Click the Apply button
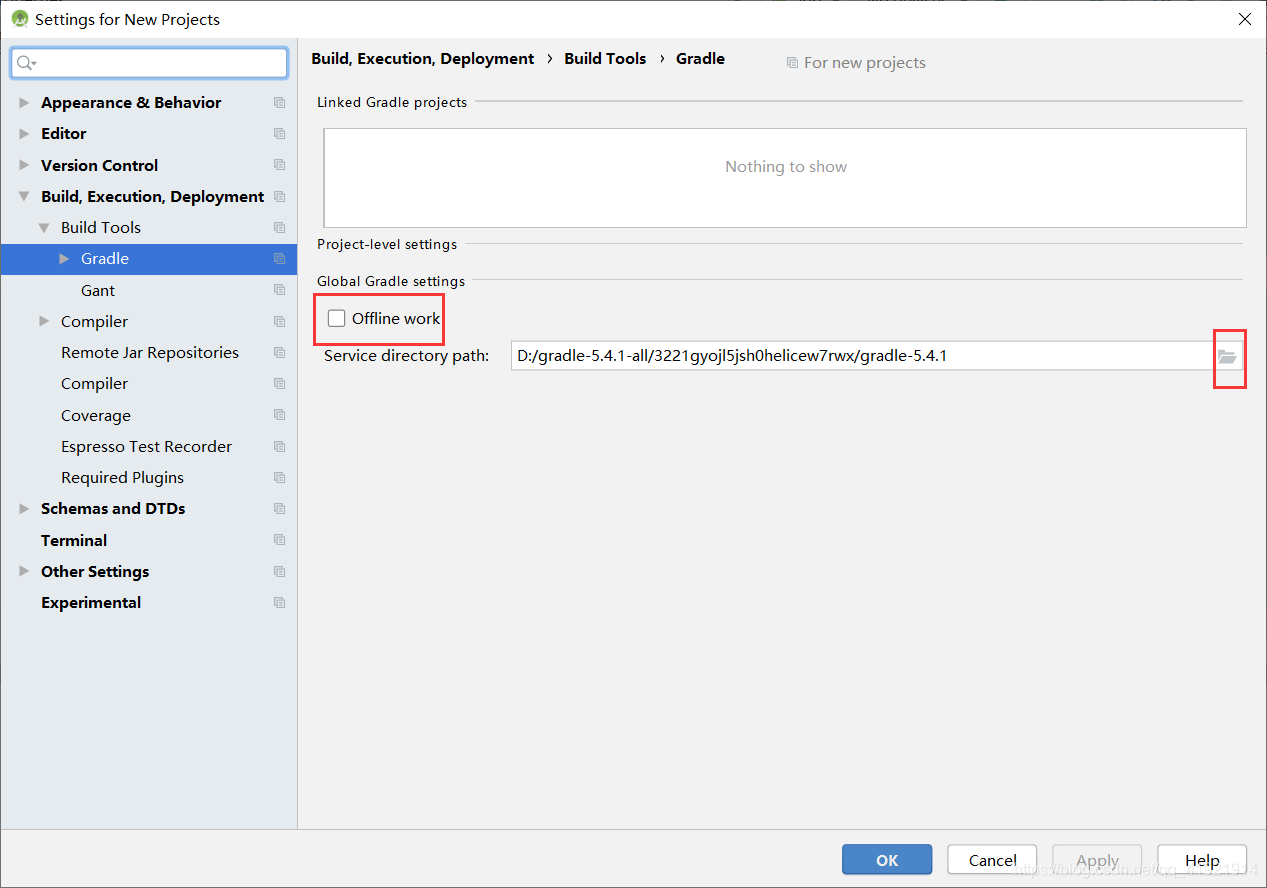This screenshot has width=1267, height=888. [x=1097, y=860]
